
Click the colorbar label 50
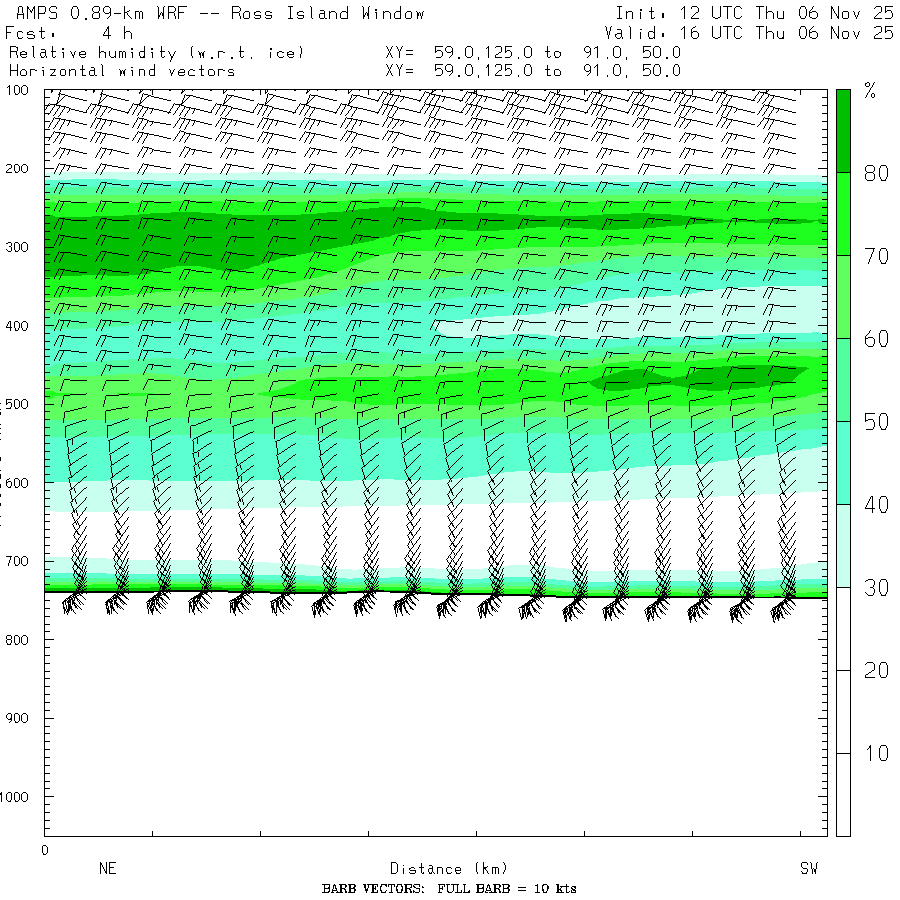[x=876, y=422]
